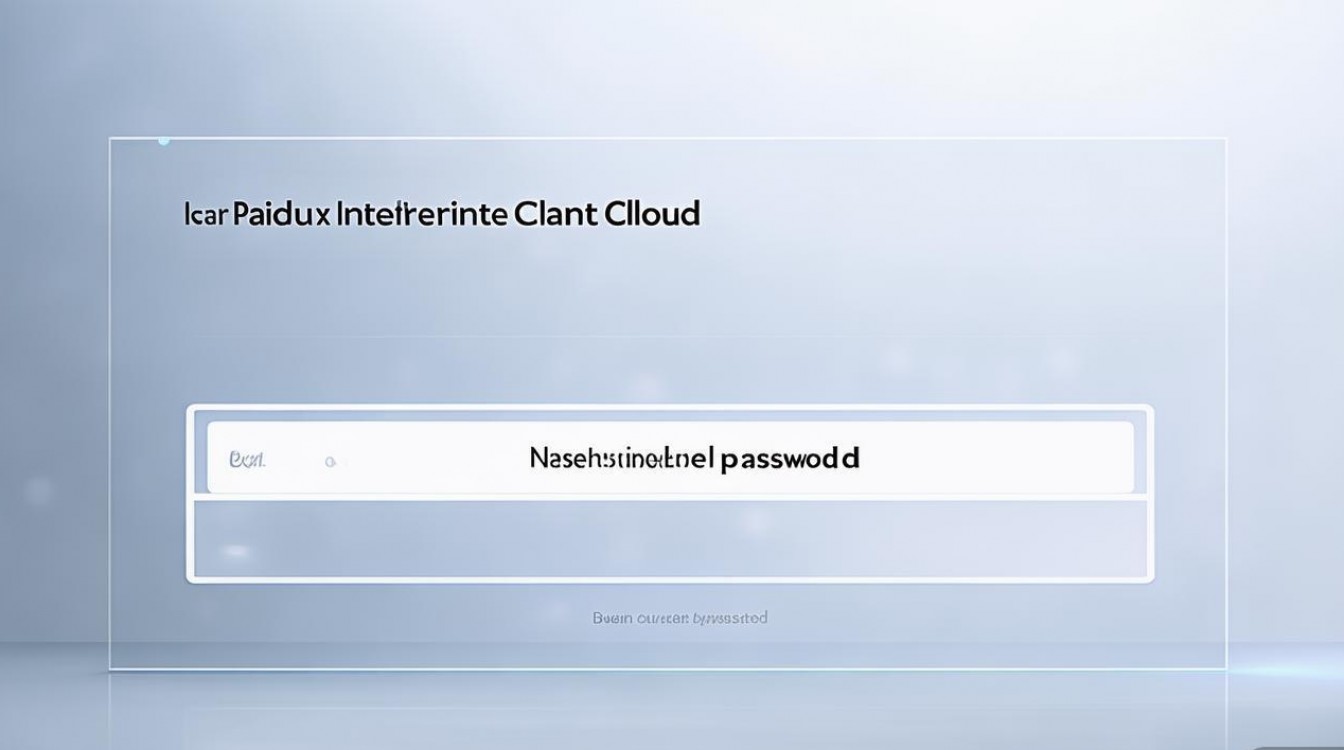The width and height of the screenshot is (1344, 750).
Task: Click the 'Icar Paidux Intelrerinte Clant Cloud' heading
Action: pos(443,214)
